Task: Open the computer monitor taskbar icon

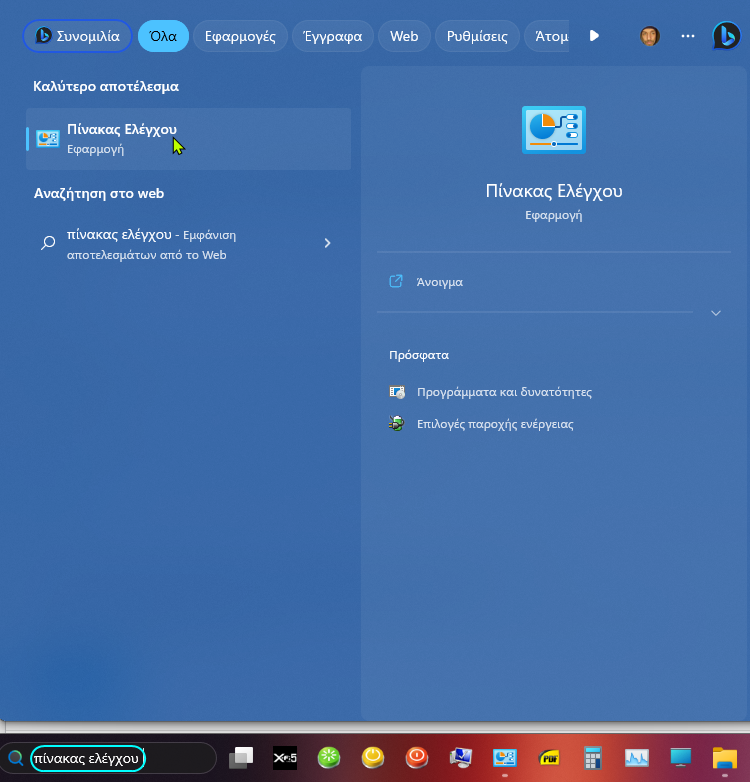Action: (x=460, y=758)
